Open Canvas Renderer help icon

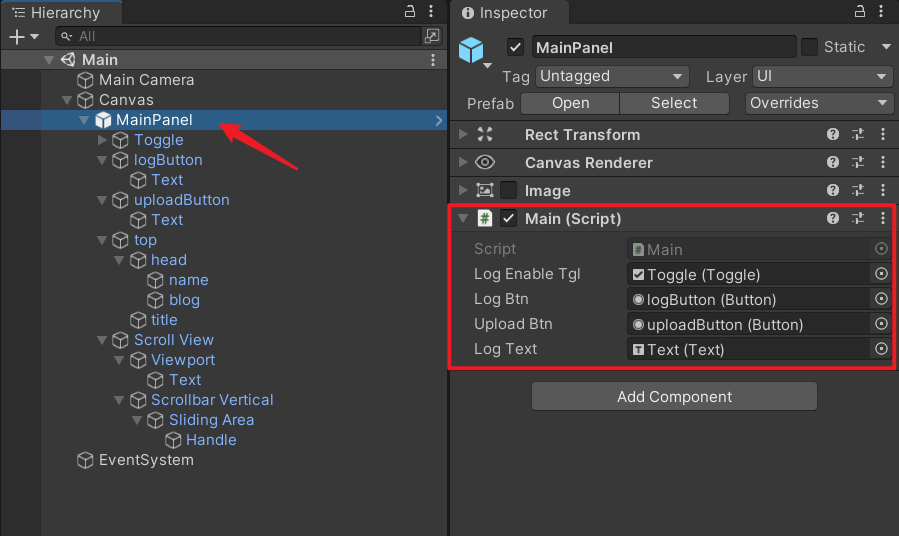click(x=833, y=162)
